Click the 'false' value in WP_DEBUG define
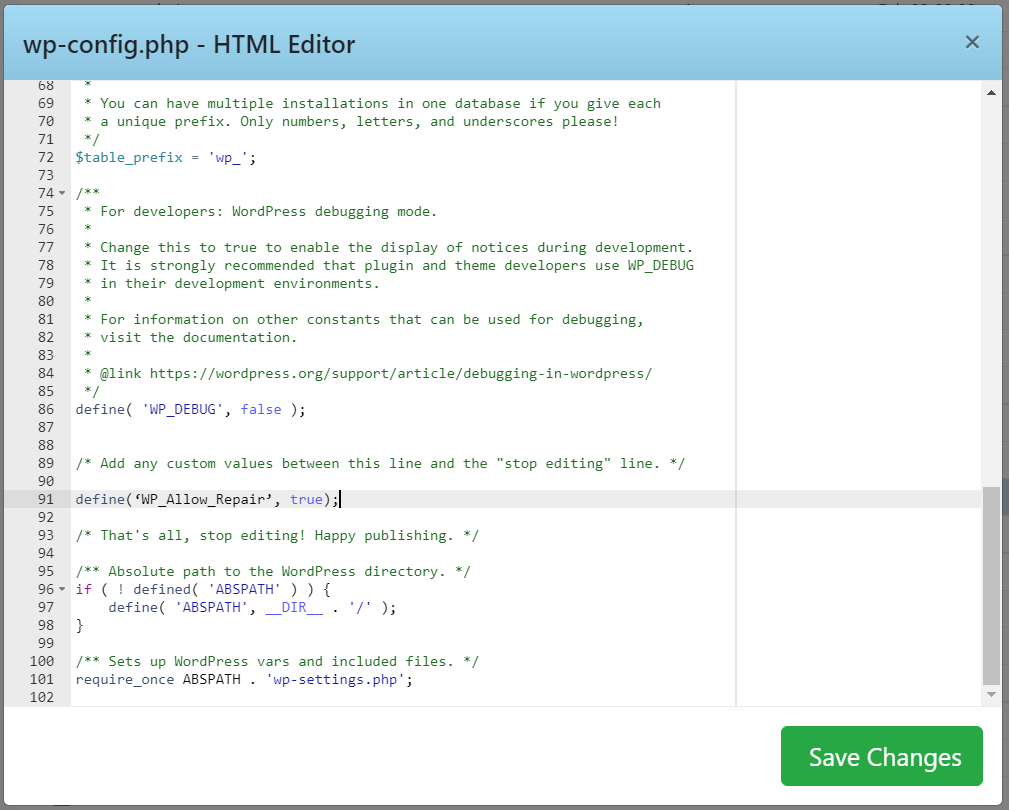Image resolution: width=1009 pixels, height=810 pixels. click(x=261, y=409)
